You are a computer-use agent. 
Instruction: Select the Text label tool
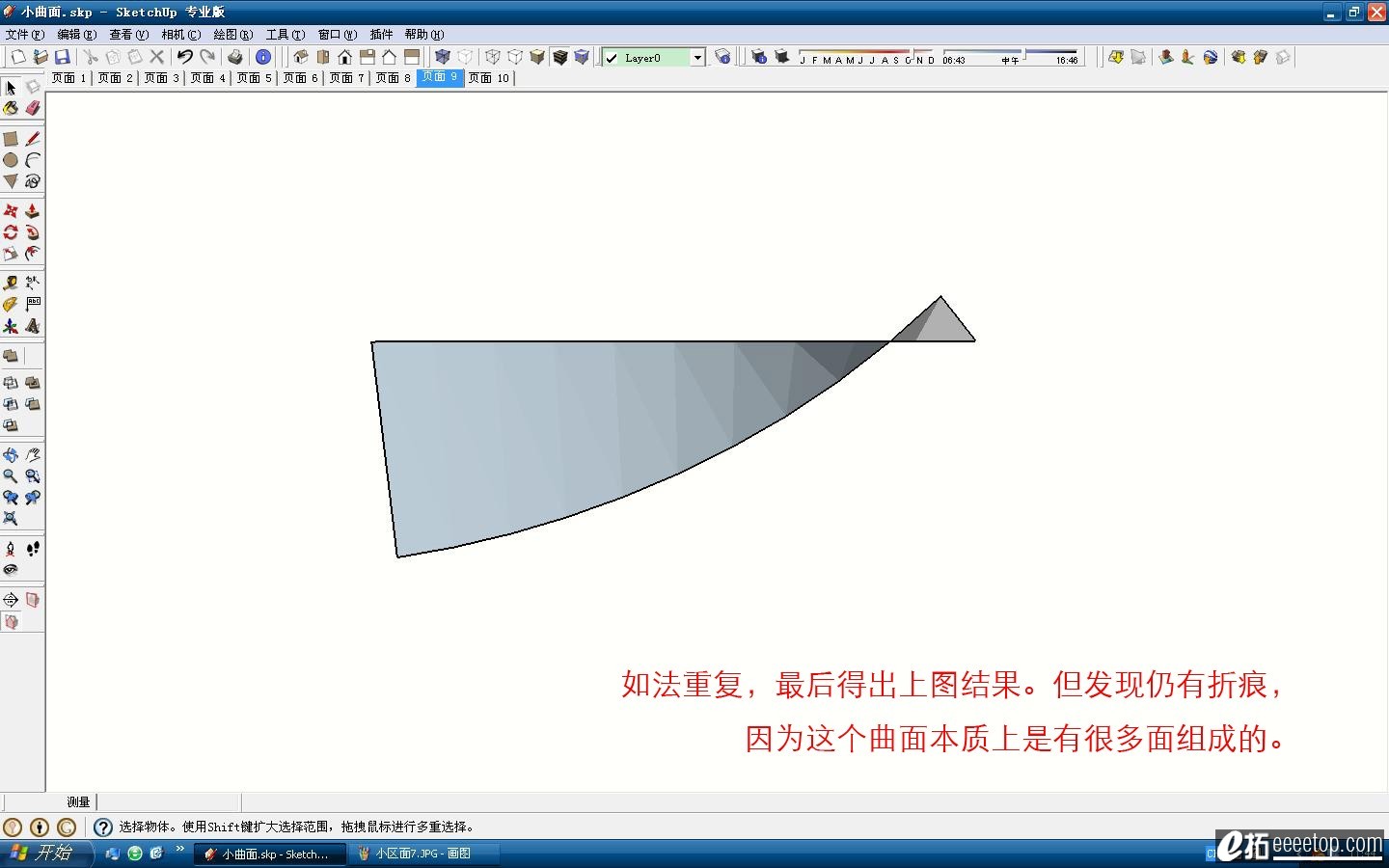coord(32,304)
